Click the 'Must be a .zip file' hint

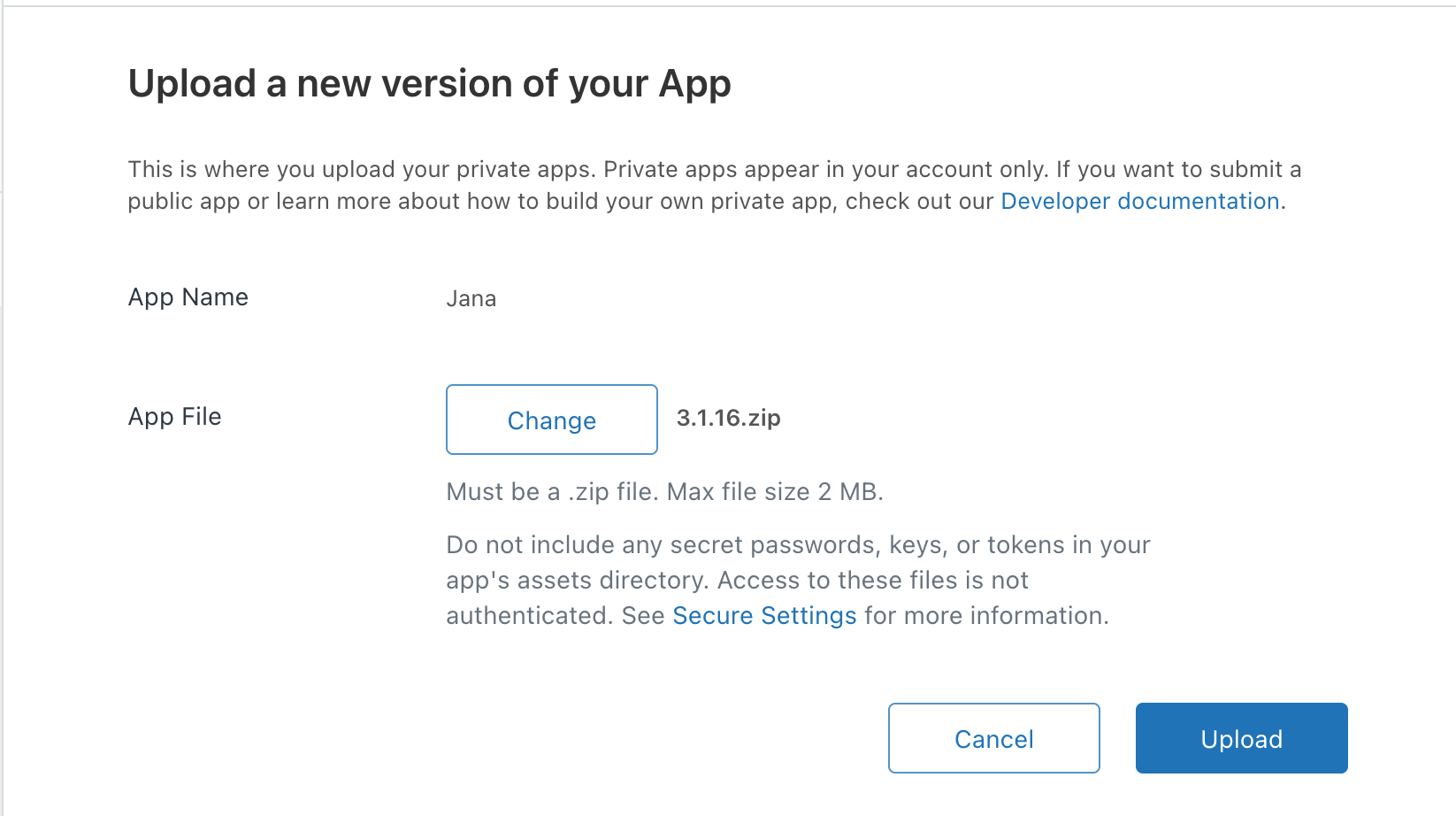(x=552, y=491)
